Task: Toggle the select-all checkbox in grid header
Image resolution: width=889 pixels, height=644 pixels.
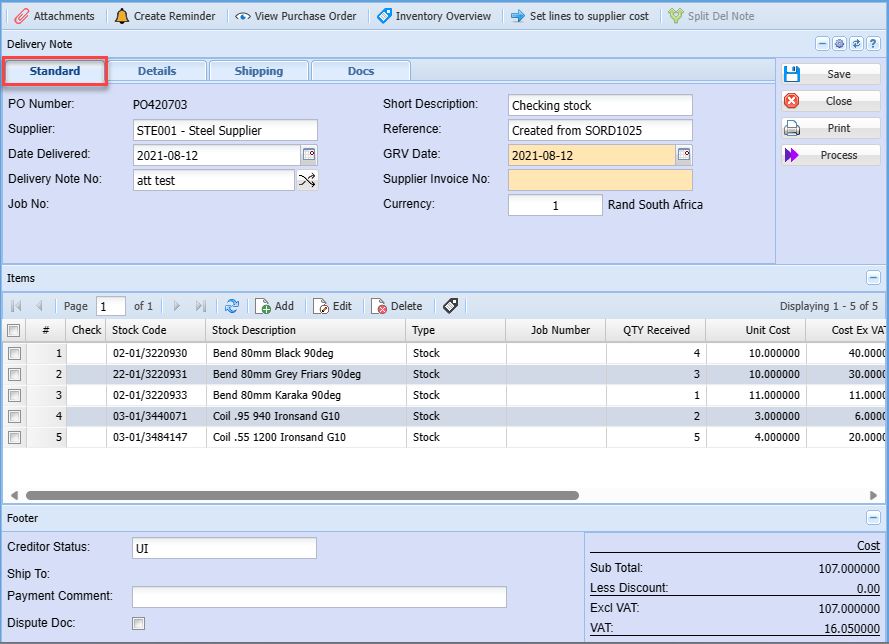Action: [14, 330]
